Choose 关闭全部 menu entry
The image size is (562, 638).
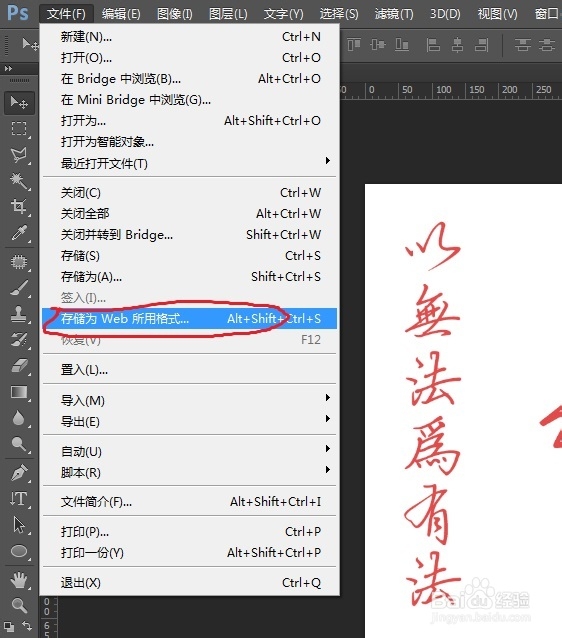pos(190,214)
